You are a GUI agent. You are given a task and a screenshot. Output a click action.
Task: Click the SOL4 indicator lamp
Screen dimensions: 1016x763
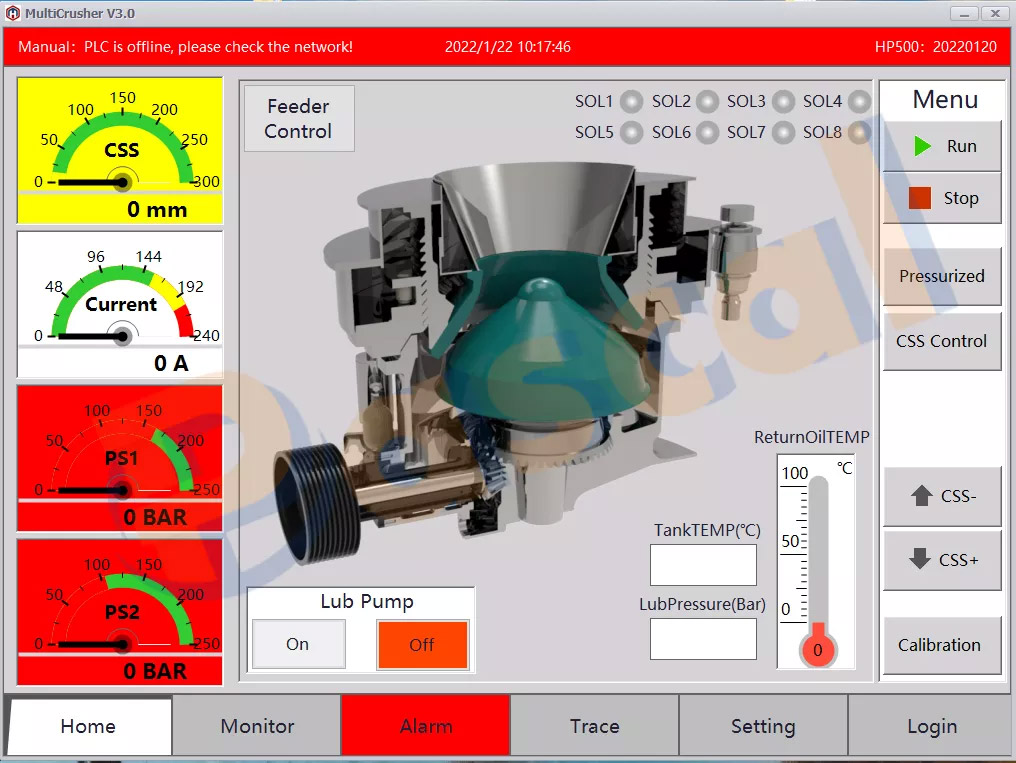coord(859,102)
